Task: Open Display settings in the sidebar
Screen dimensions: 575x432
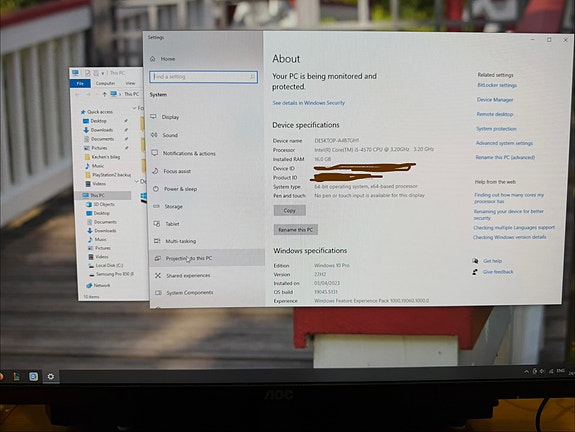Action: [170, 117]
